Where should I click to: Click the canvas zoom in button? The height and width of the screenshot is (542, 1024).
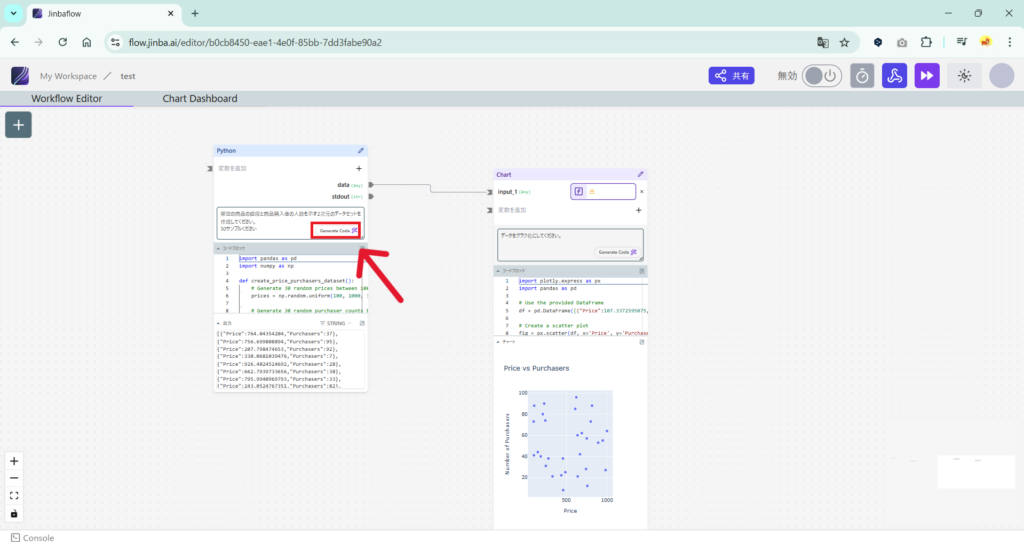tap(14, 461)
